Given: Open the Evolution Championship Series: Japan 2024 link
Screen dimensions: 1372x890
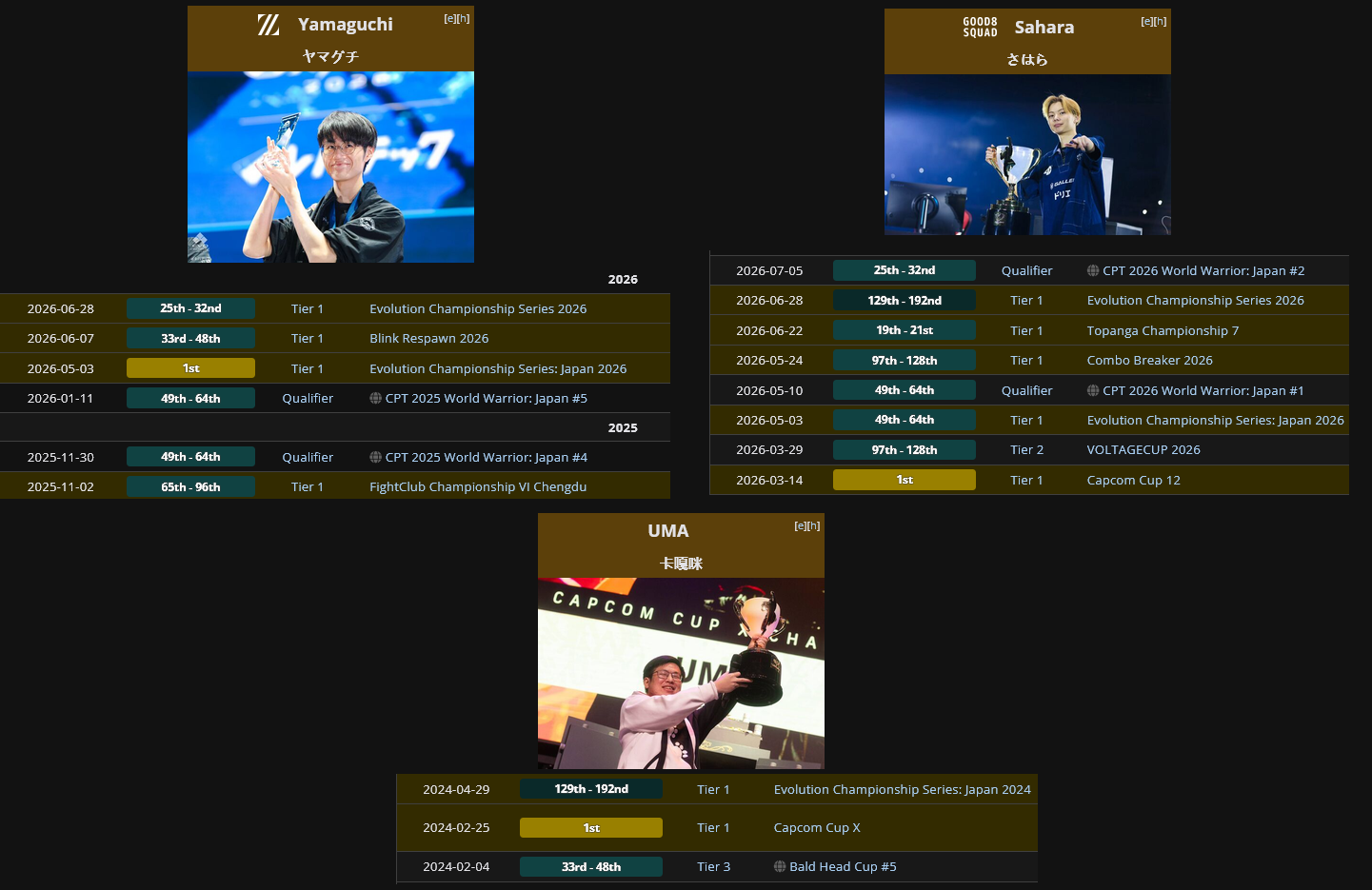Looking at the screenshot, I should pos(903,789).
